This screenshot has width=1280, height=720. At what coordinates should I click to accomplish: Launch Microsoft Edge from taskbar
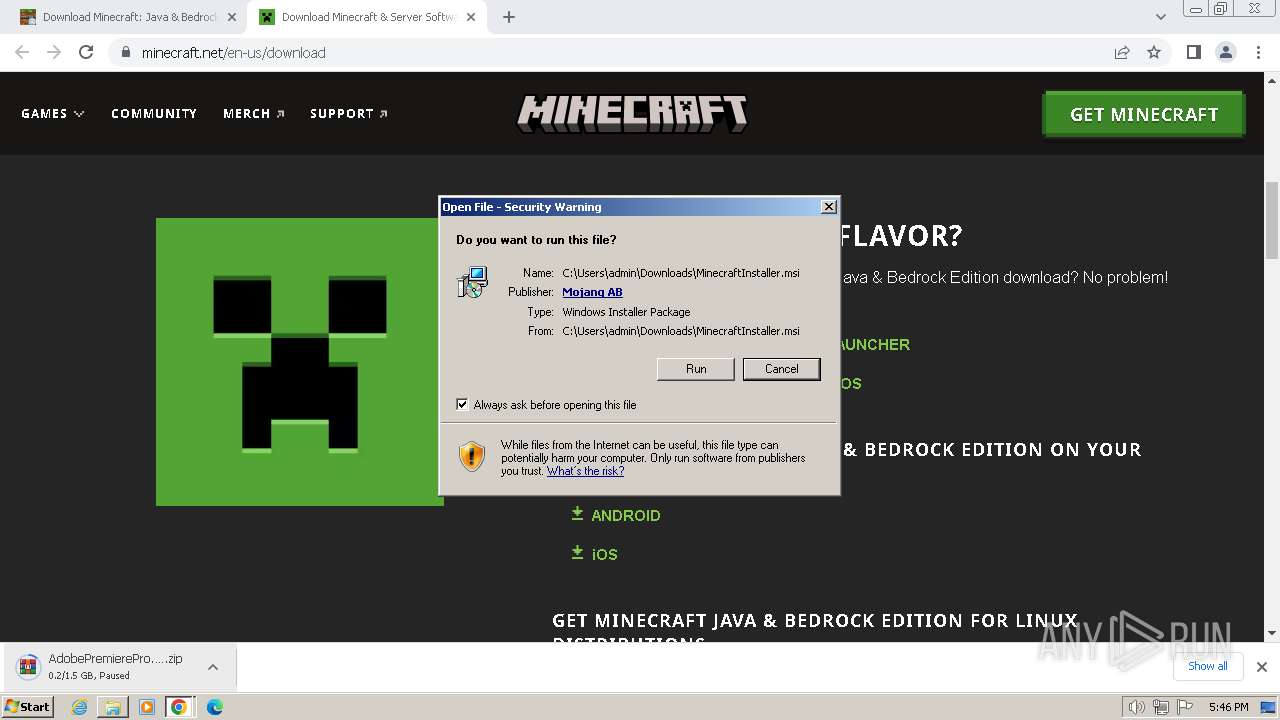(214, 707)
